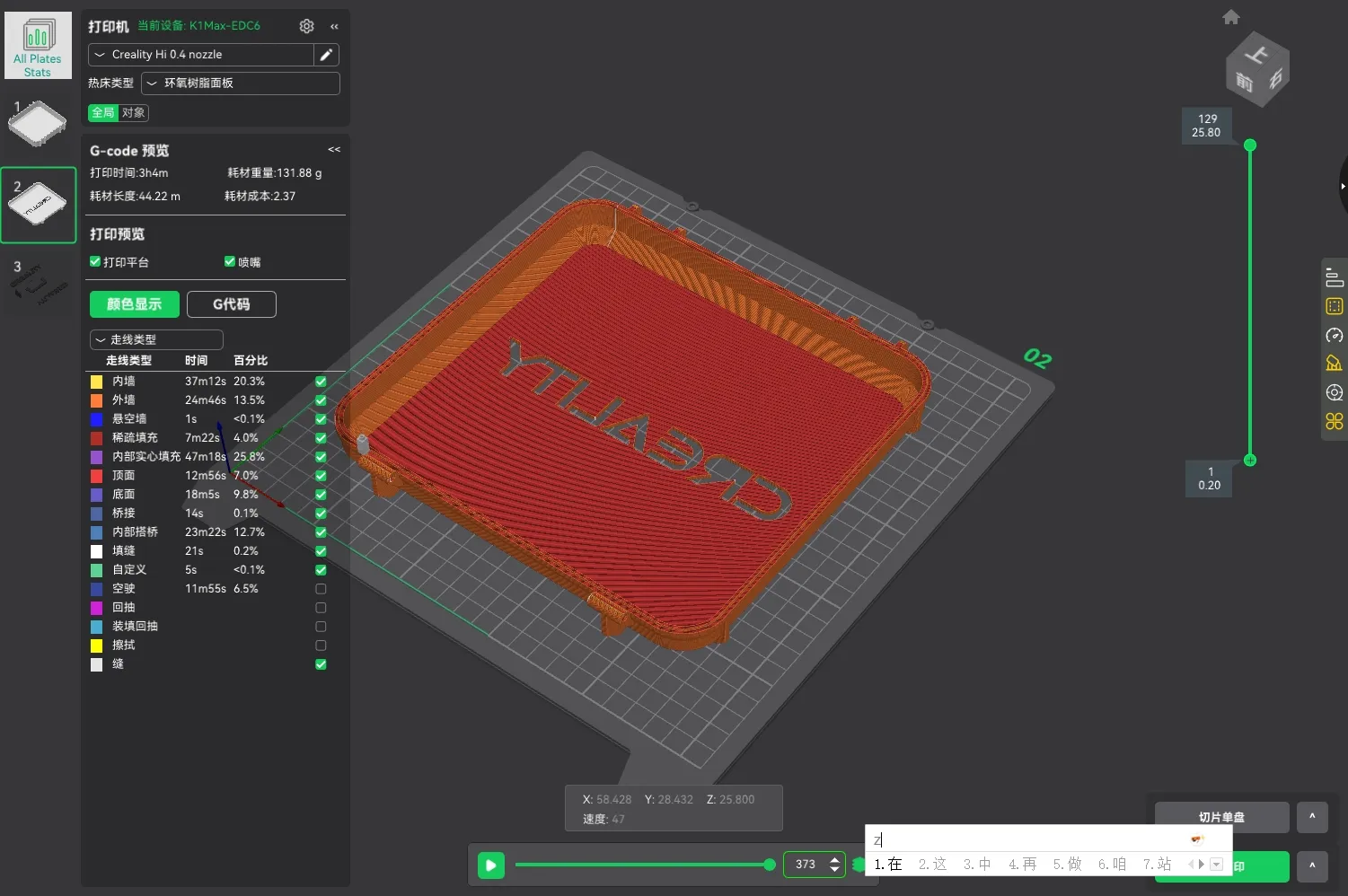Play the G-code animation
1348x896 pixels.
pos(490,865)
